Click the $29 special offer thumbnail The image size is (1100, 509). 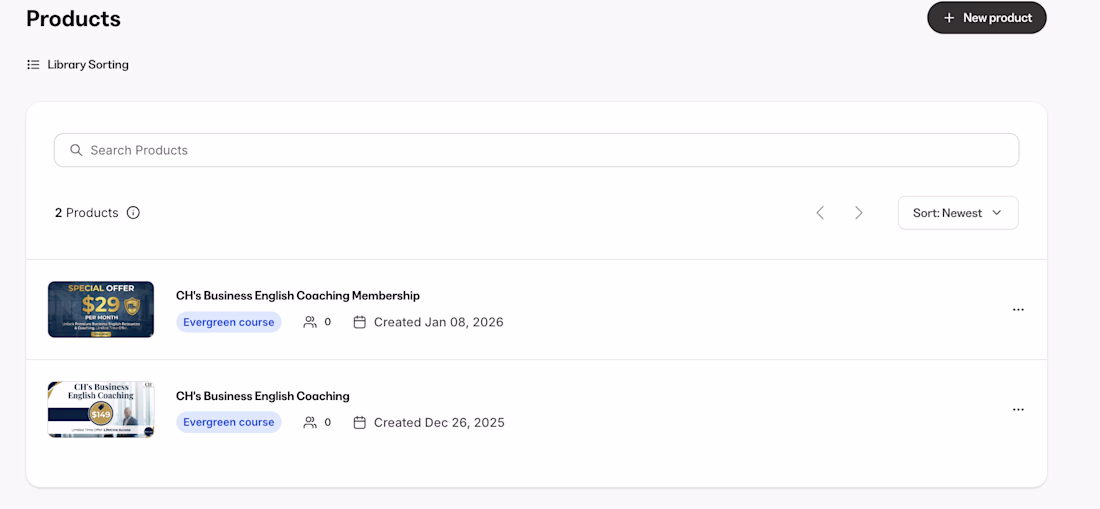pyautogui.click(x=101, y=309)
